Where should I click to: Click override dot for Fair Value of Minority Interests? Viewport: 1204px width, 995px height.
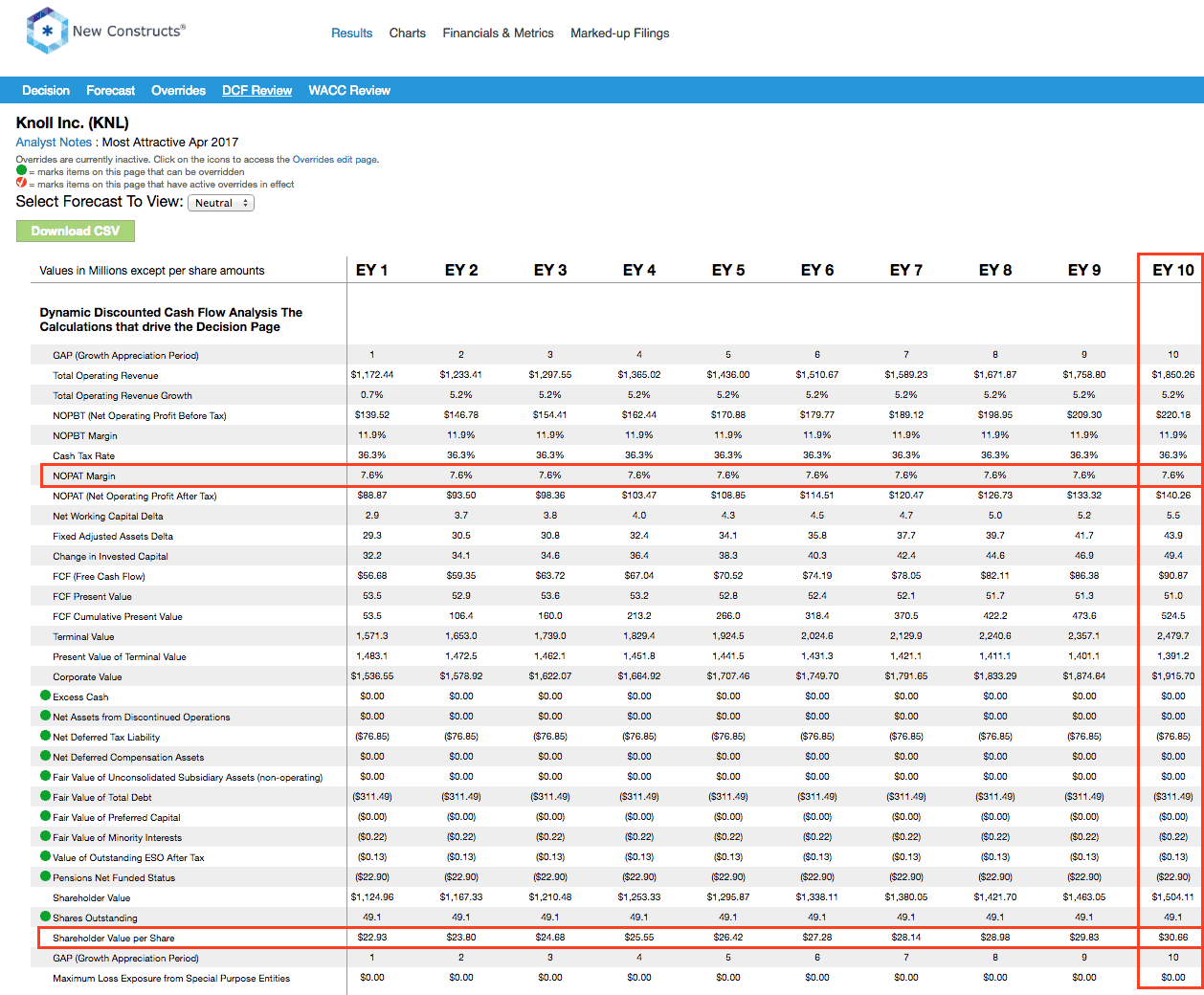(45, 836)
